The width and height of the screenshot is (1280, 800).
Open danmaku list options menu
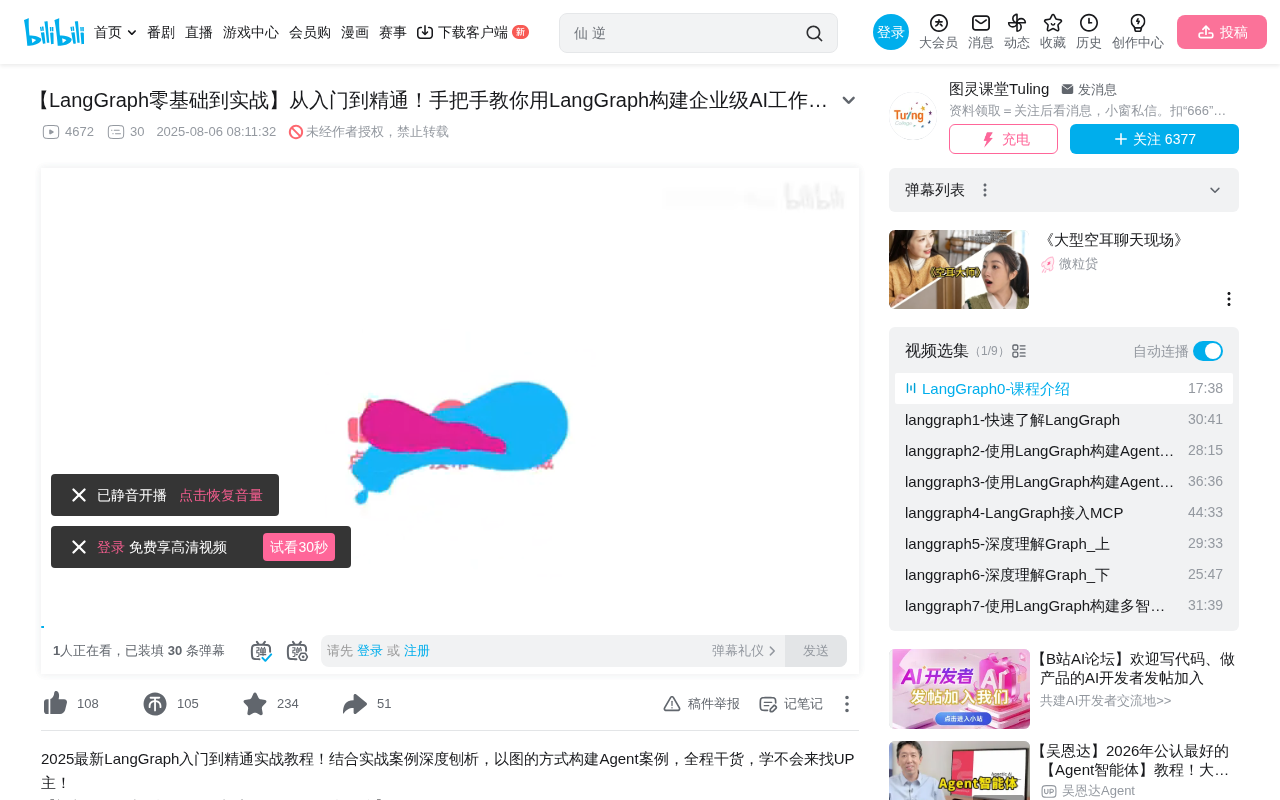(985, 190)
